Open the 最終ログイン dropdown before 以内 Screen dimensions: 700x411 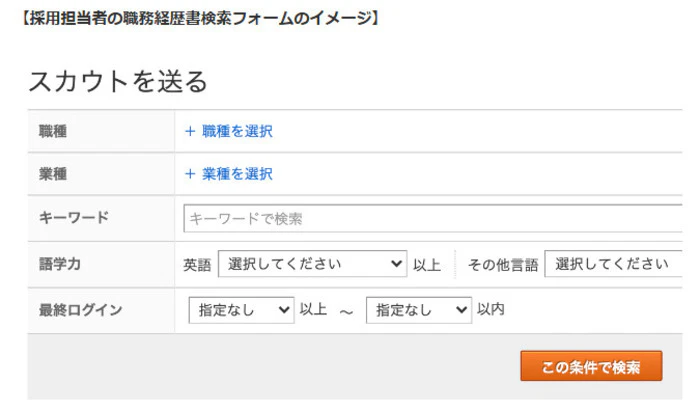click(418, 310)
